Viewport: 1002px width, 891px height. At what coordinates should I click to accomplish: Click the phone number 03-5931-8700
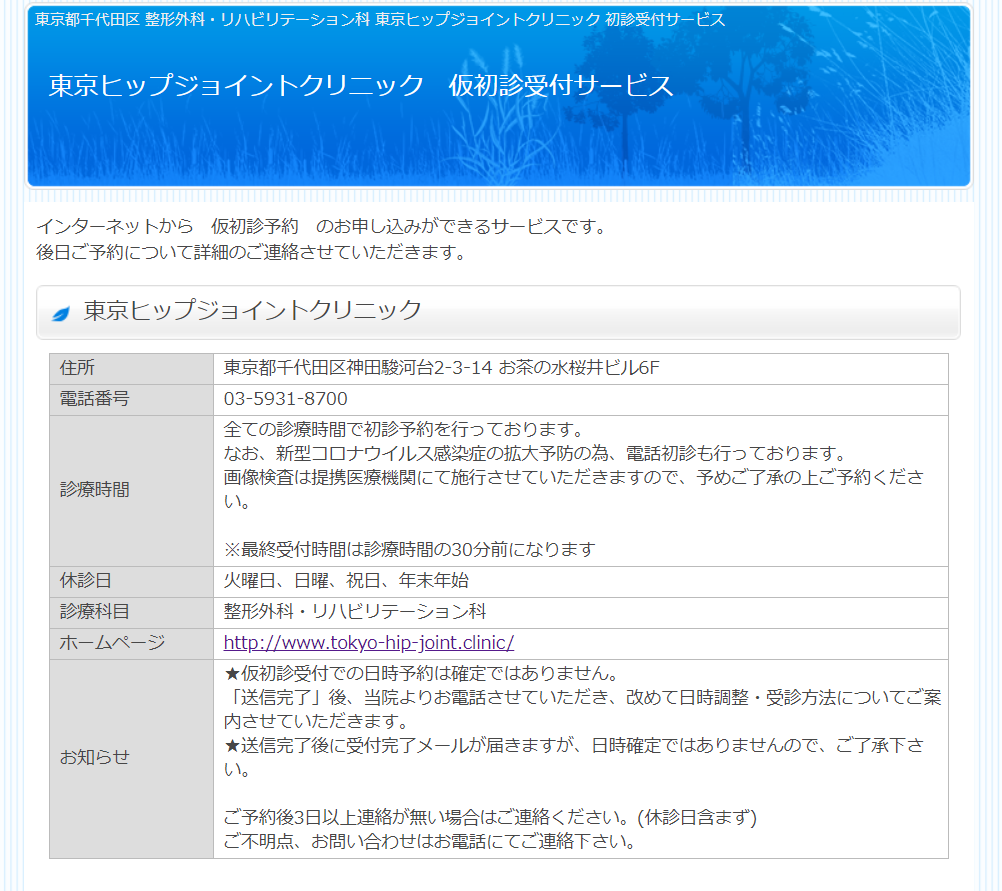[286, 399]
